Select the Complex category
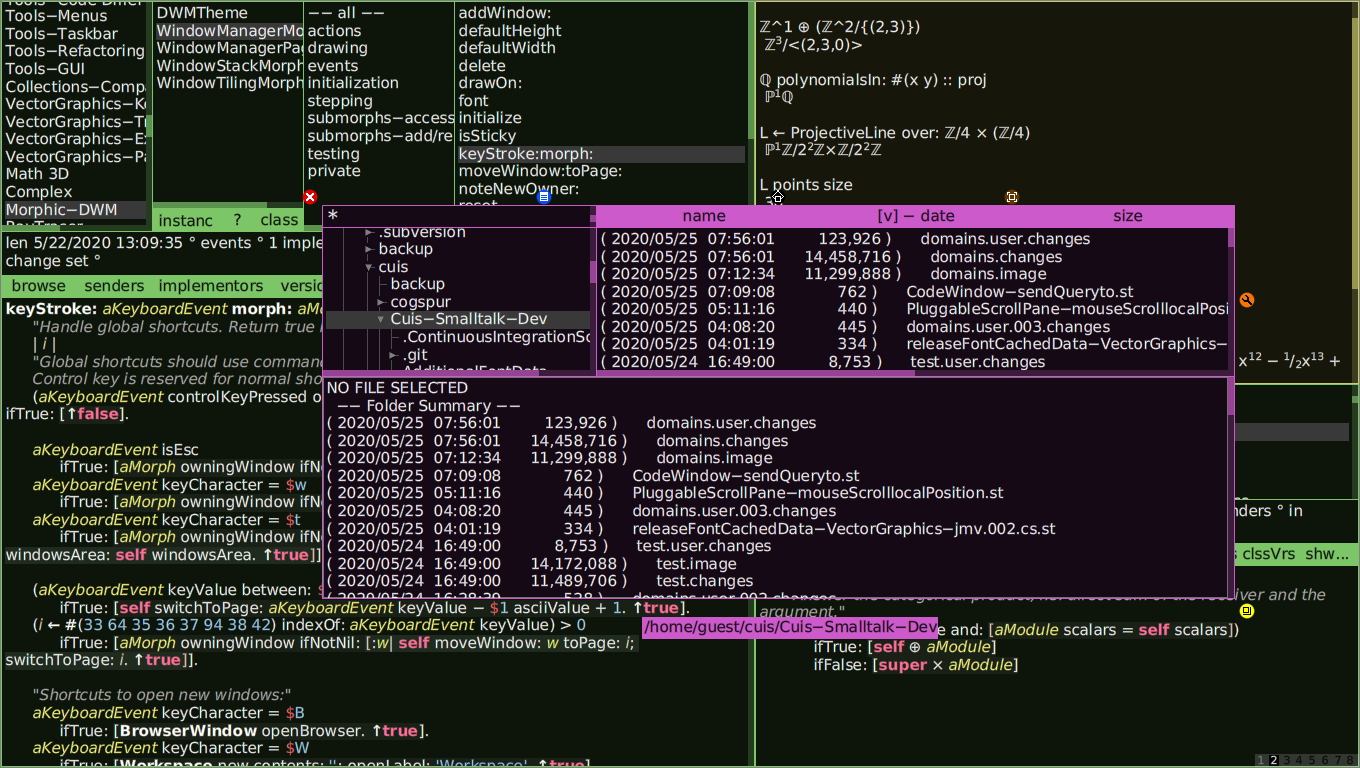This screenshot has height=768, width=1360. coord(76,192)
